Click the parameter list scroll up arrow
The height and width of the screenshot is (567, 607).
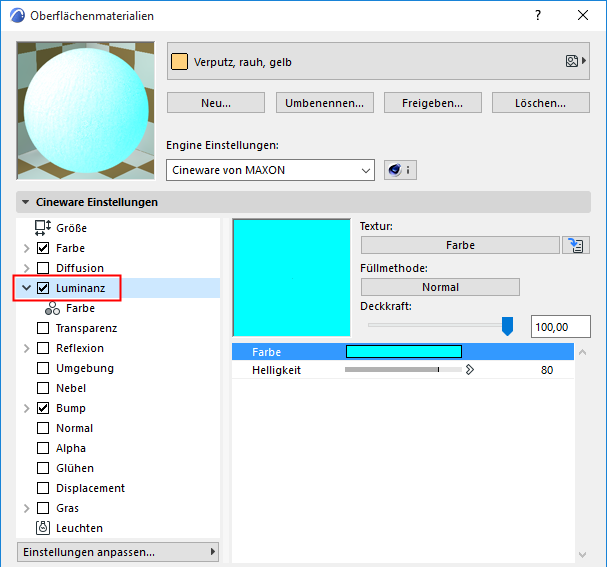[582, 352]
